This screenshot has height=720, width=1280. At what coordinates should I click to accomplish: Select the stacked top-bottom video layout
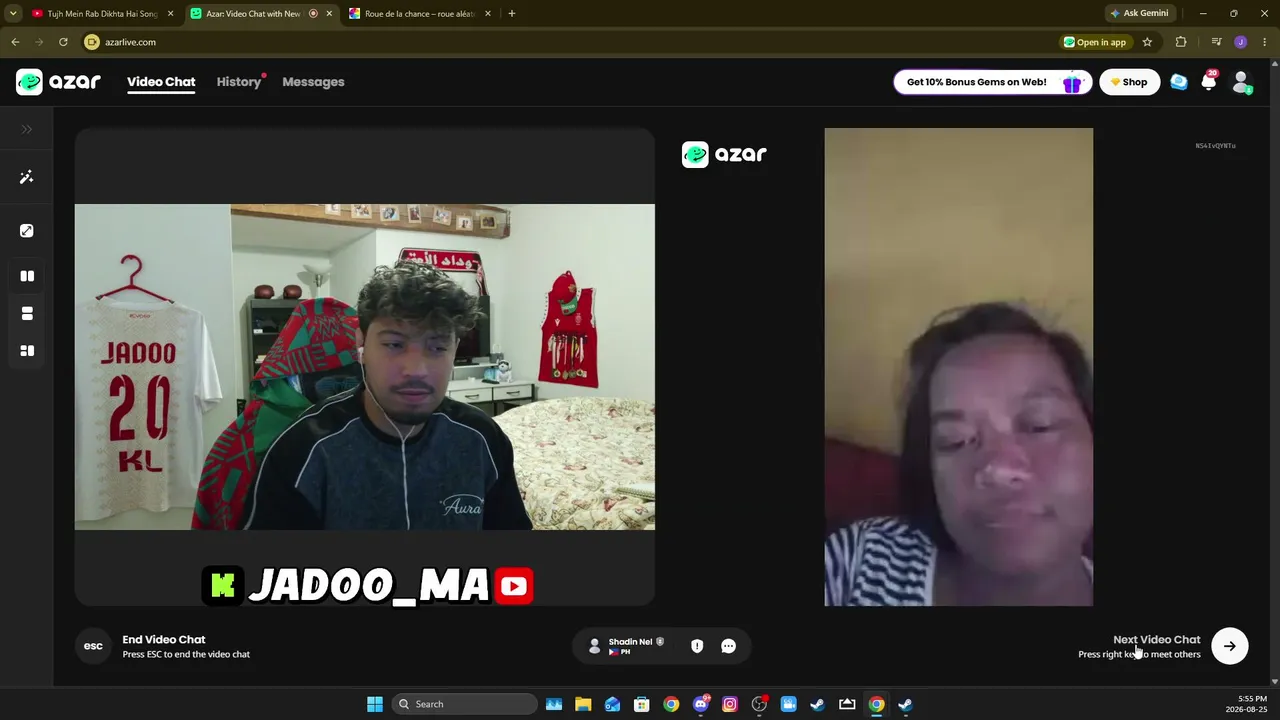(x=27, y=314)
